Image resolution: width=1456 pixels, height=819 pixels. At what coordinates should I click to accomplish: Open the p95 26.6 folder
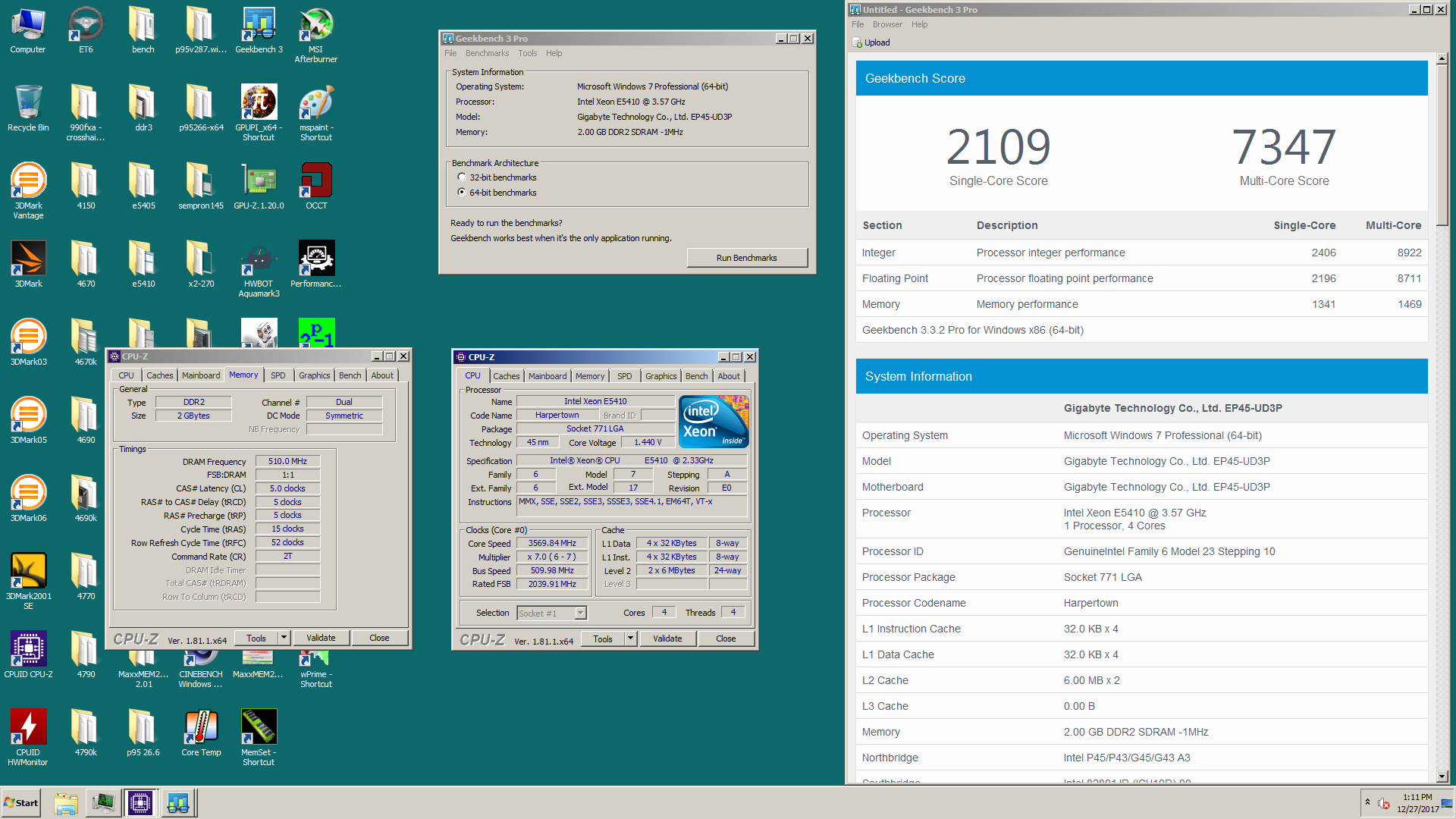click(143, 733)
